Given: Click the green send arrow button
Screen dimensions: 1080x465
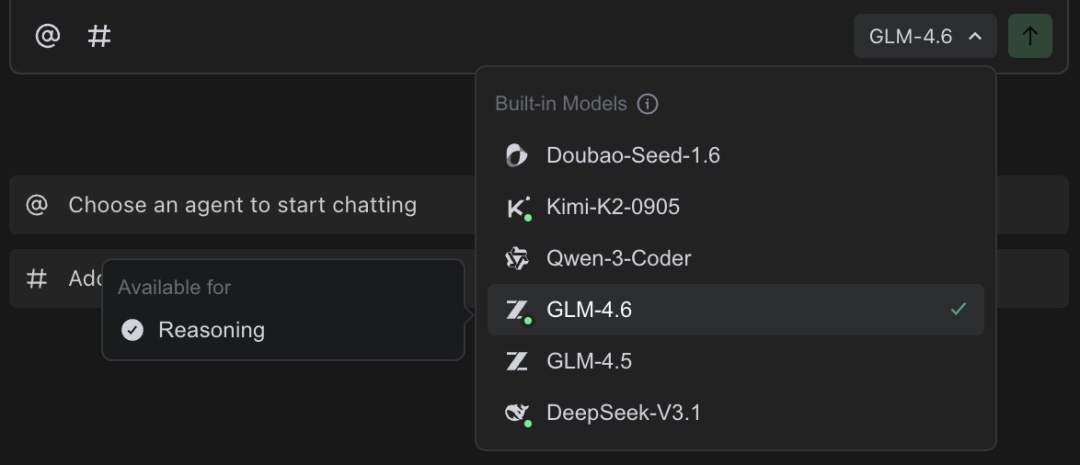Looking at the screenshot, I should tap(1030, 36).
